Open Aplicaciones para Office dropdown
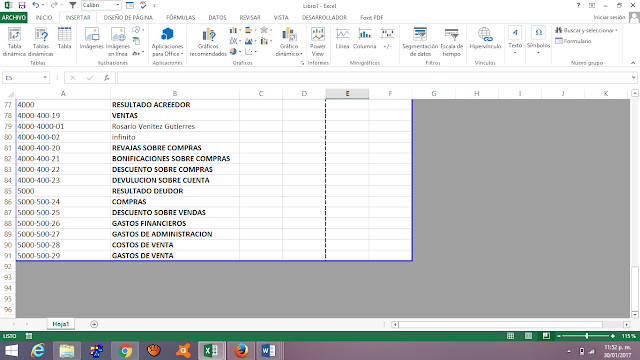The width and height of the screenshot is (640, 360). (167, 42)
